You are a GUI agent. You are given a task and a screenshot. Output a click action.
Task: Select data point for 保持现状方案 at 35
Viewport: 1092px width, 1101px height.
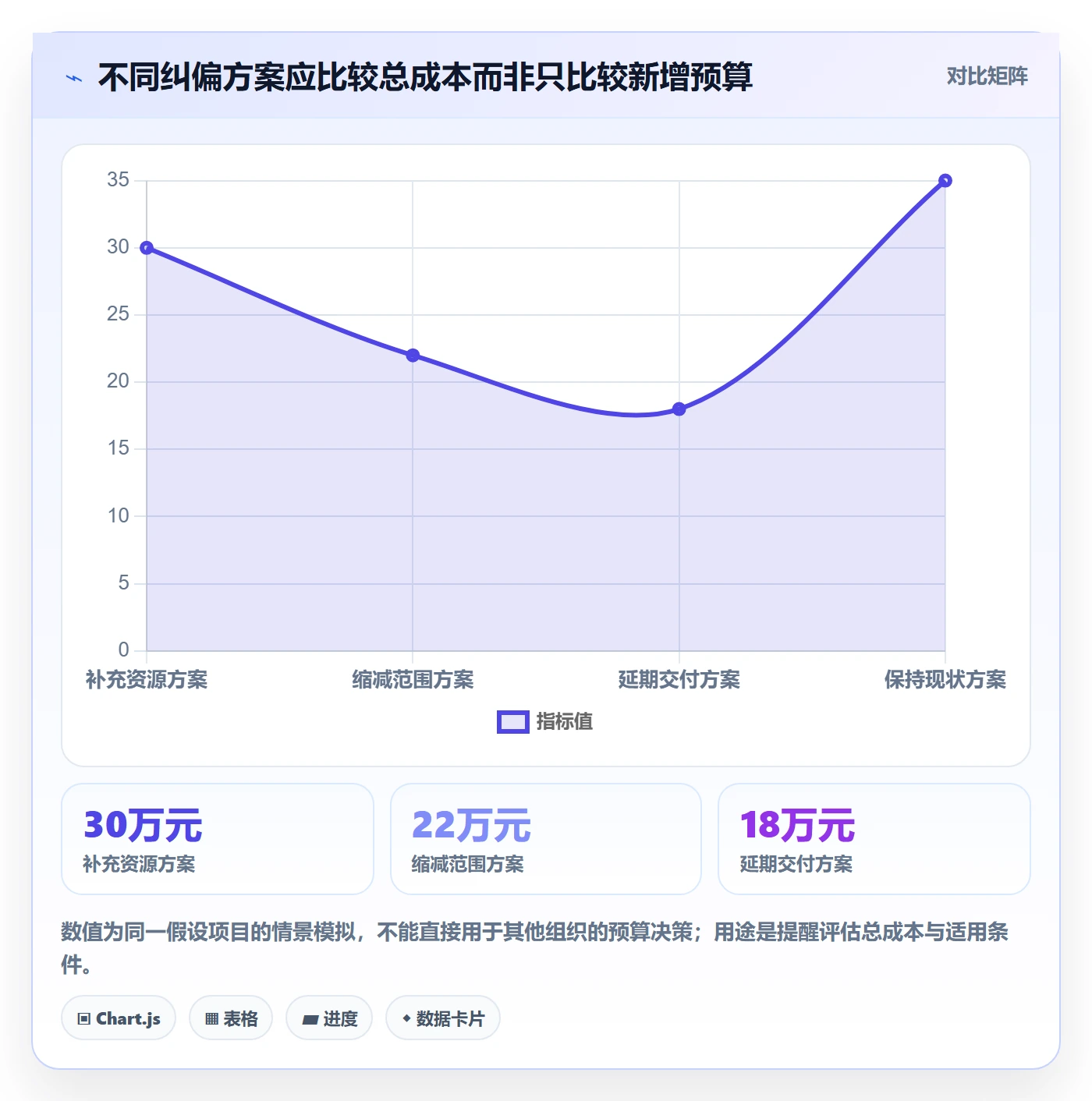[945, 181]
